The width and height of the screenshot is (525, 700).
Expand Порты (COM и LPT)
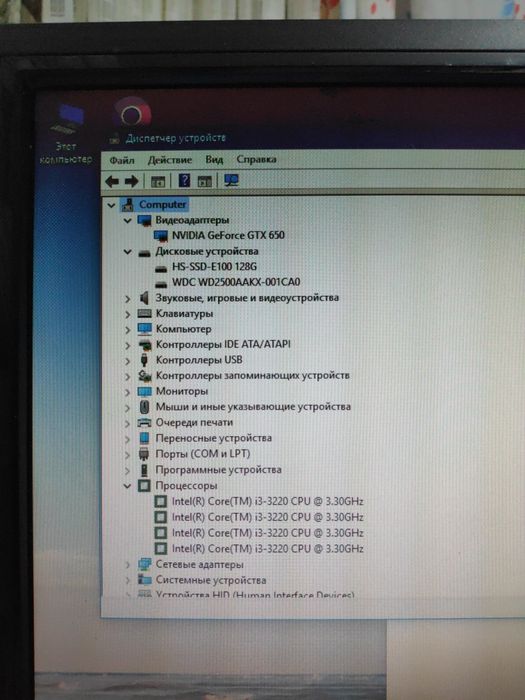coord(128,454)
